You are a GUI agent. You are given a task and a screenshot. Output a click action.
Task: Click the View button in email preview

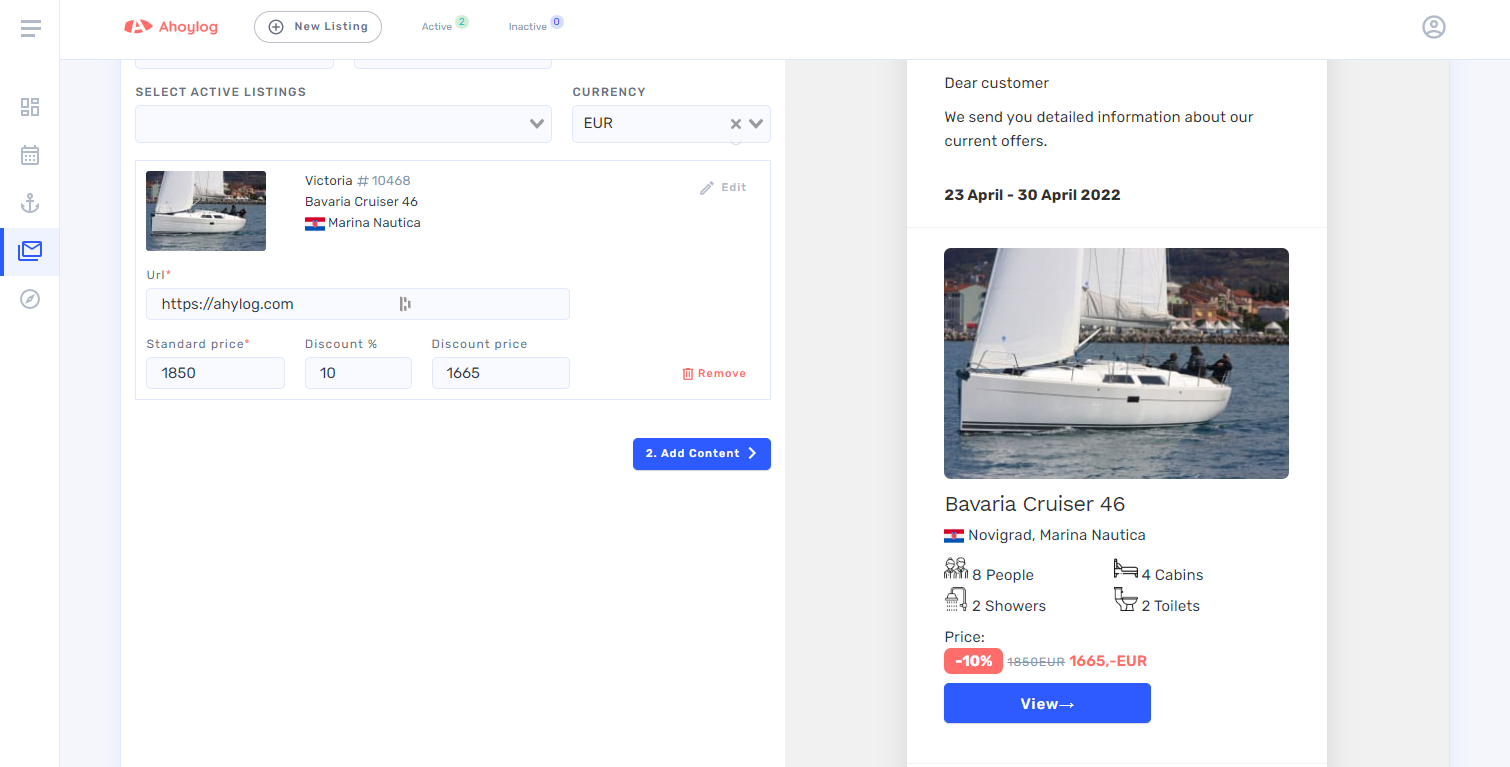tap(1047, 703)
